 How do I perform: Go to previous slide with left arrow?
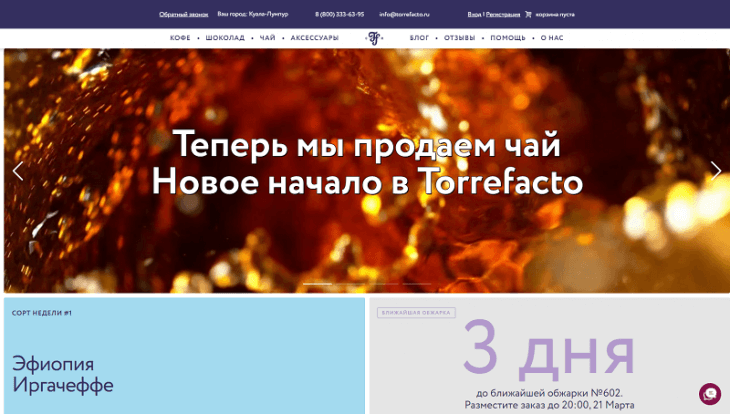pos(18,171)
